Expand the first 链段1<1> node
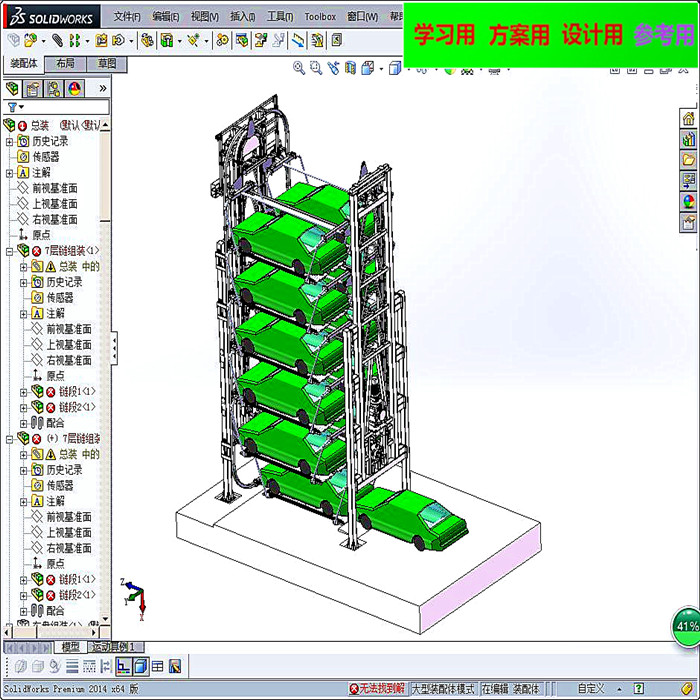Screen dimensions: 700x700 click(x=24, y=392)
